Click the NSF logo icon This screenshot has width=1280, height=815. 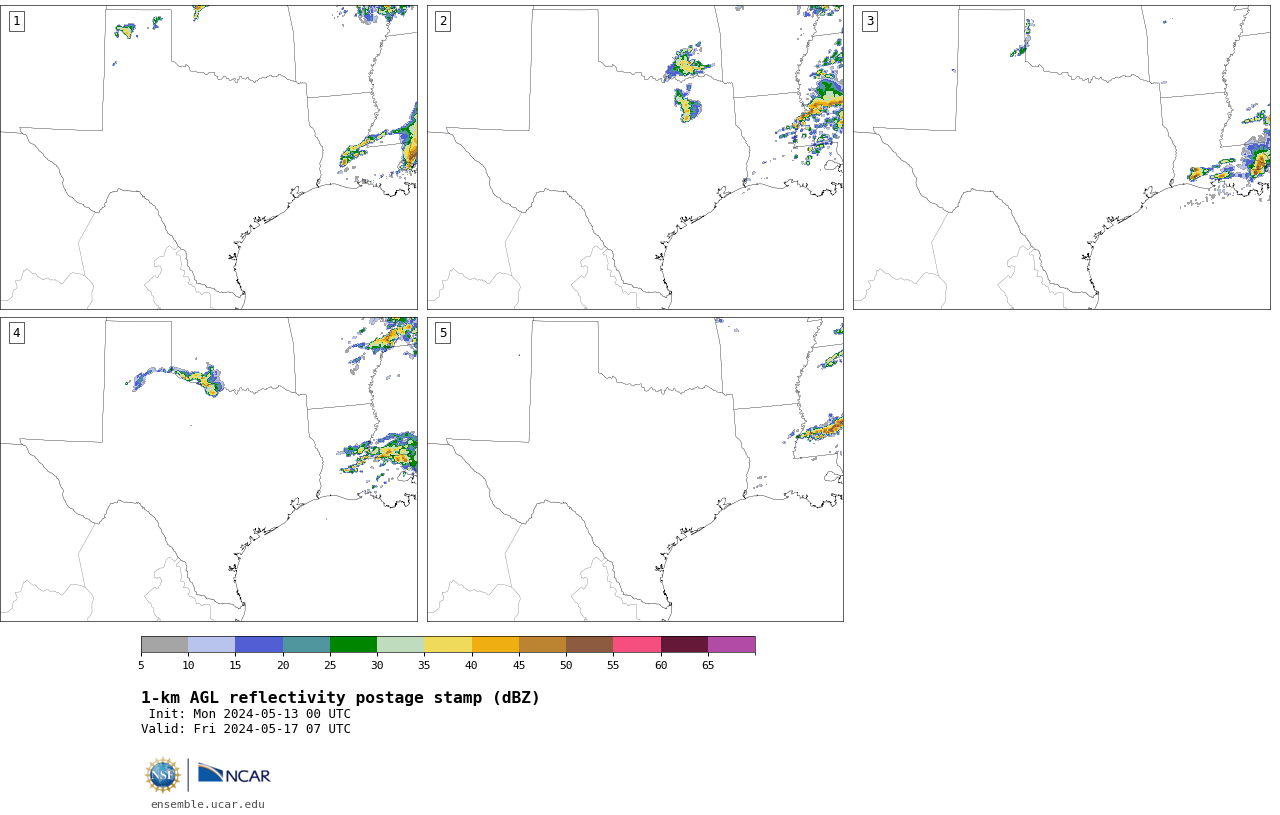pos(163,775)
